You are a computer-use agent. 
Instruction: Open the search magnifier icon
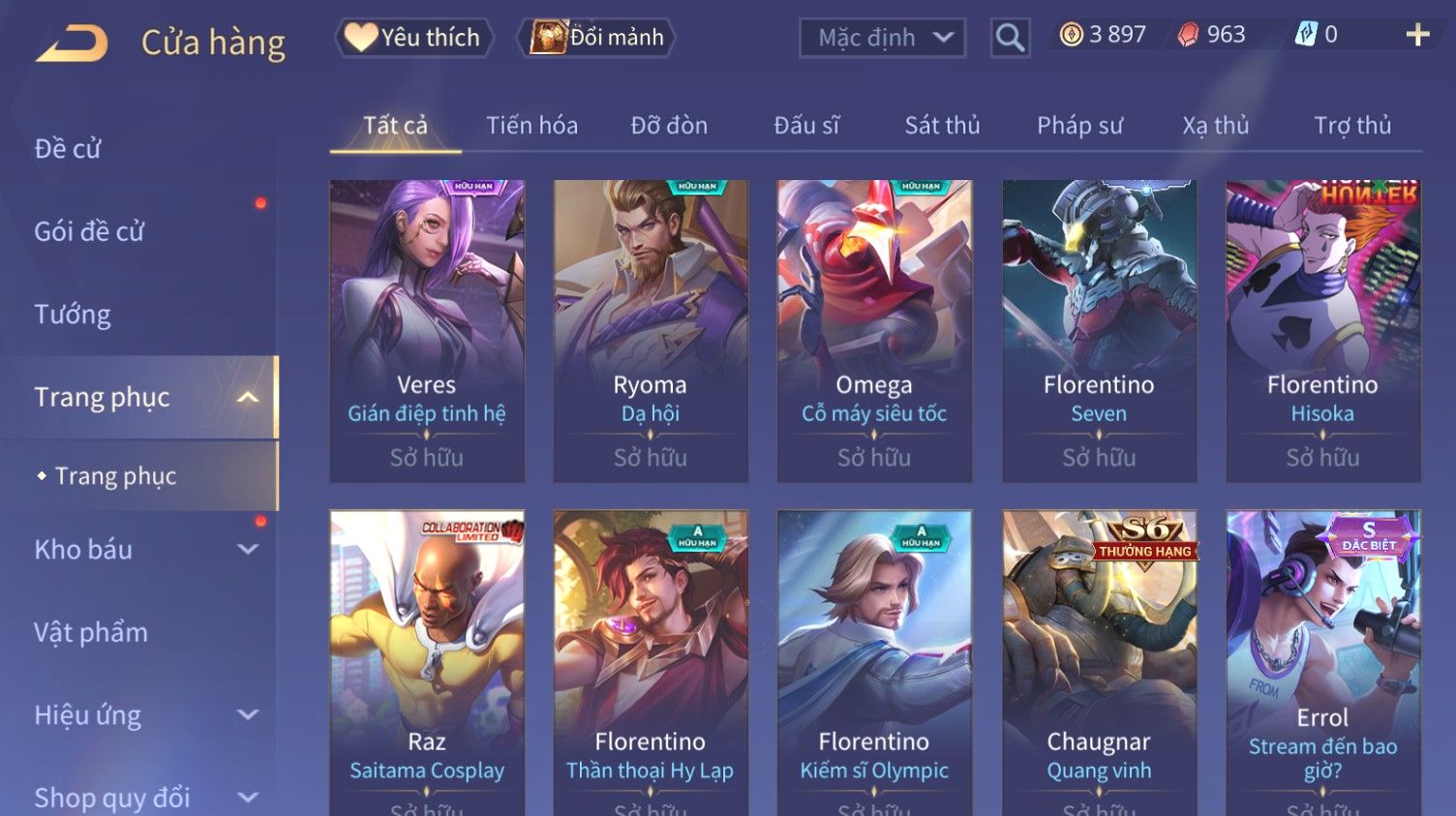(1010, 38)
